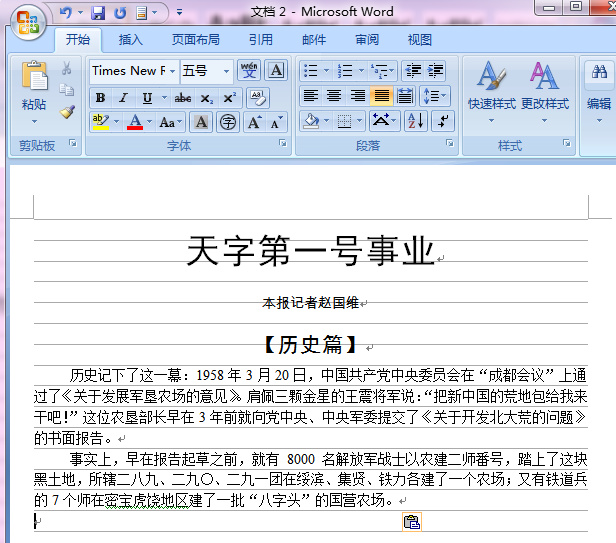Image resolution: width=616 pixels, height=543 pixels.
Task: Click the heading 【历史篇】
Action: [310, 345]
